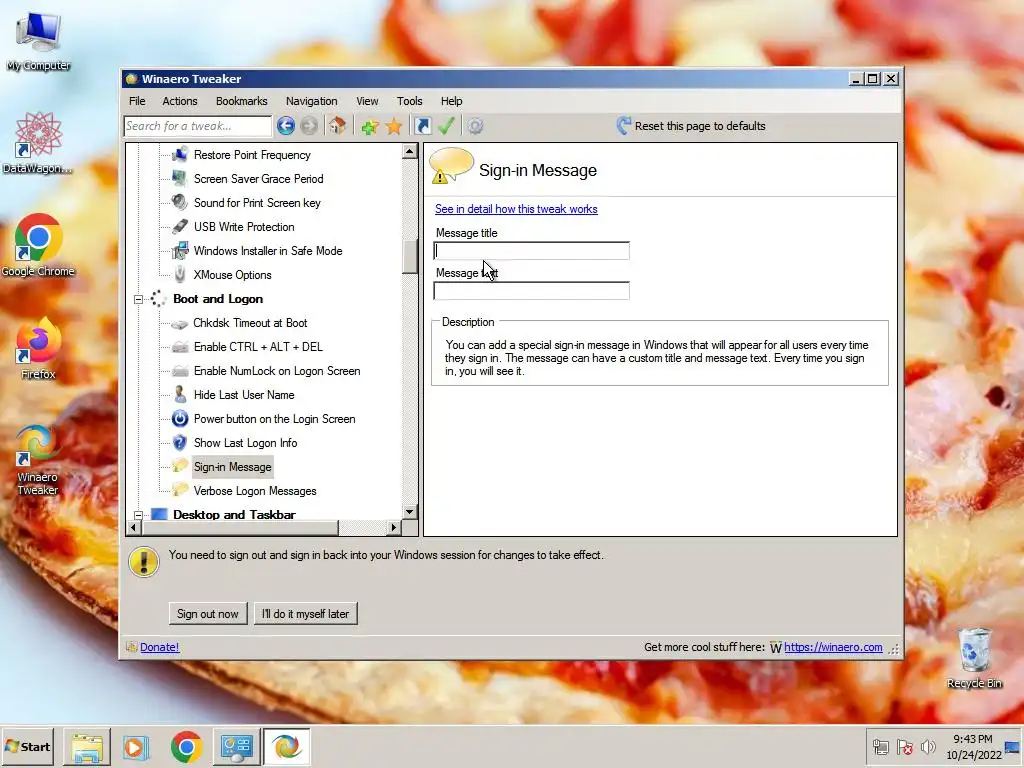Open Windows Installer in Safe Mode
Viewport: 1024px width, 768px height.
pos(268,251)
